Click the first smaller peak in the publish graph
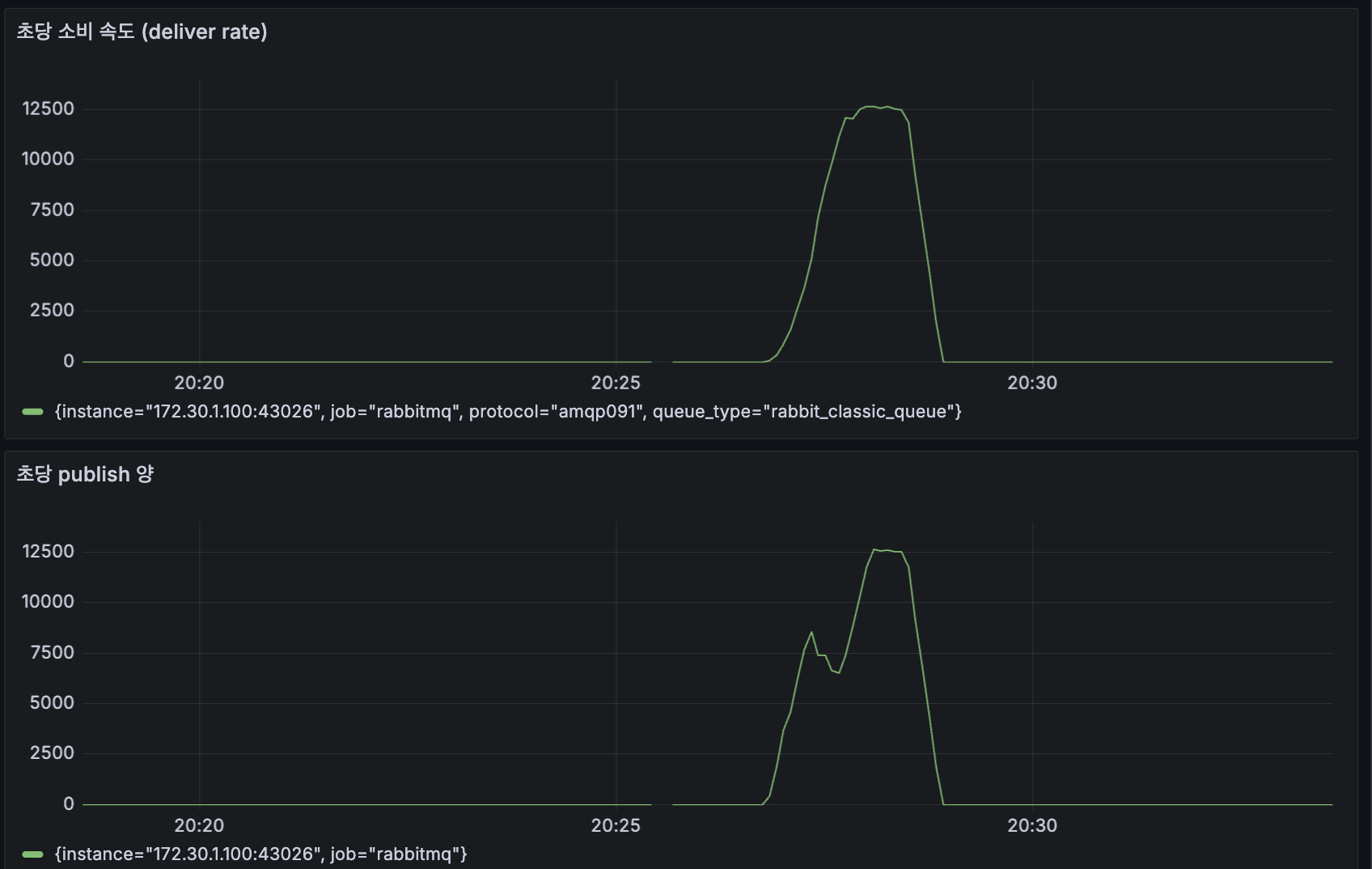Image resolution: width=1372 pixels, height=869 pixels. click(x=812, y=632)
